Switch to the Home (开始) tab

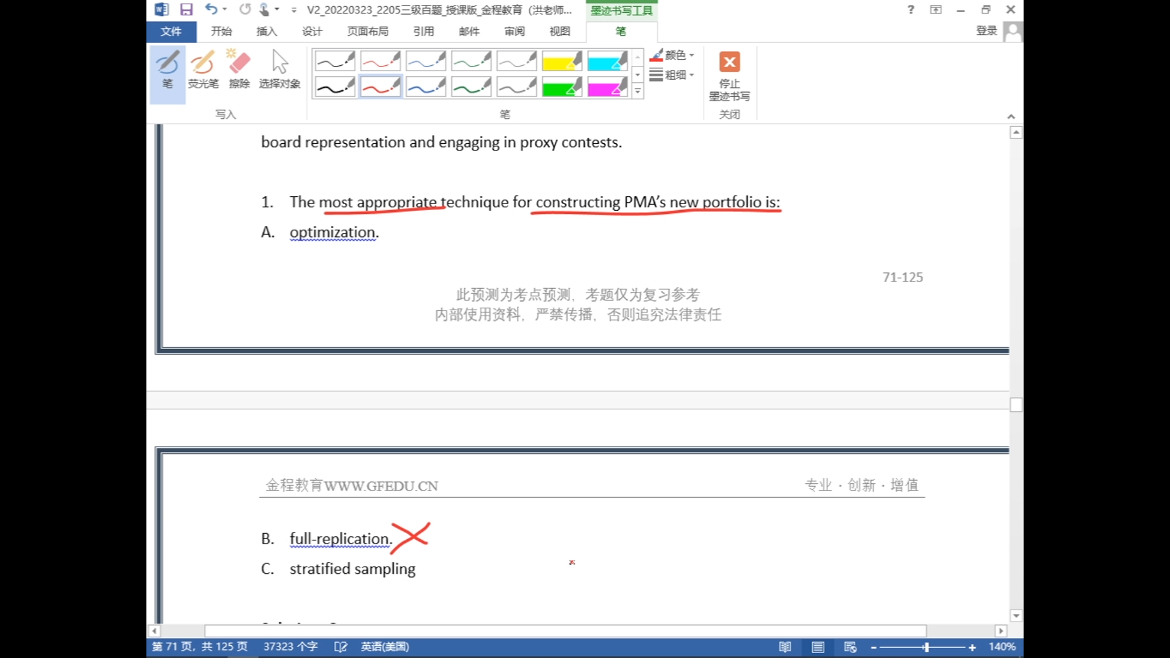point(222,31)
